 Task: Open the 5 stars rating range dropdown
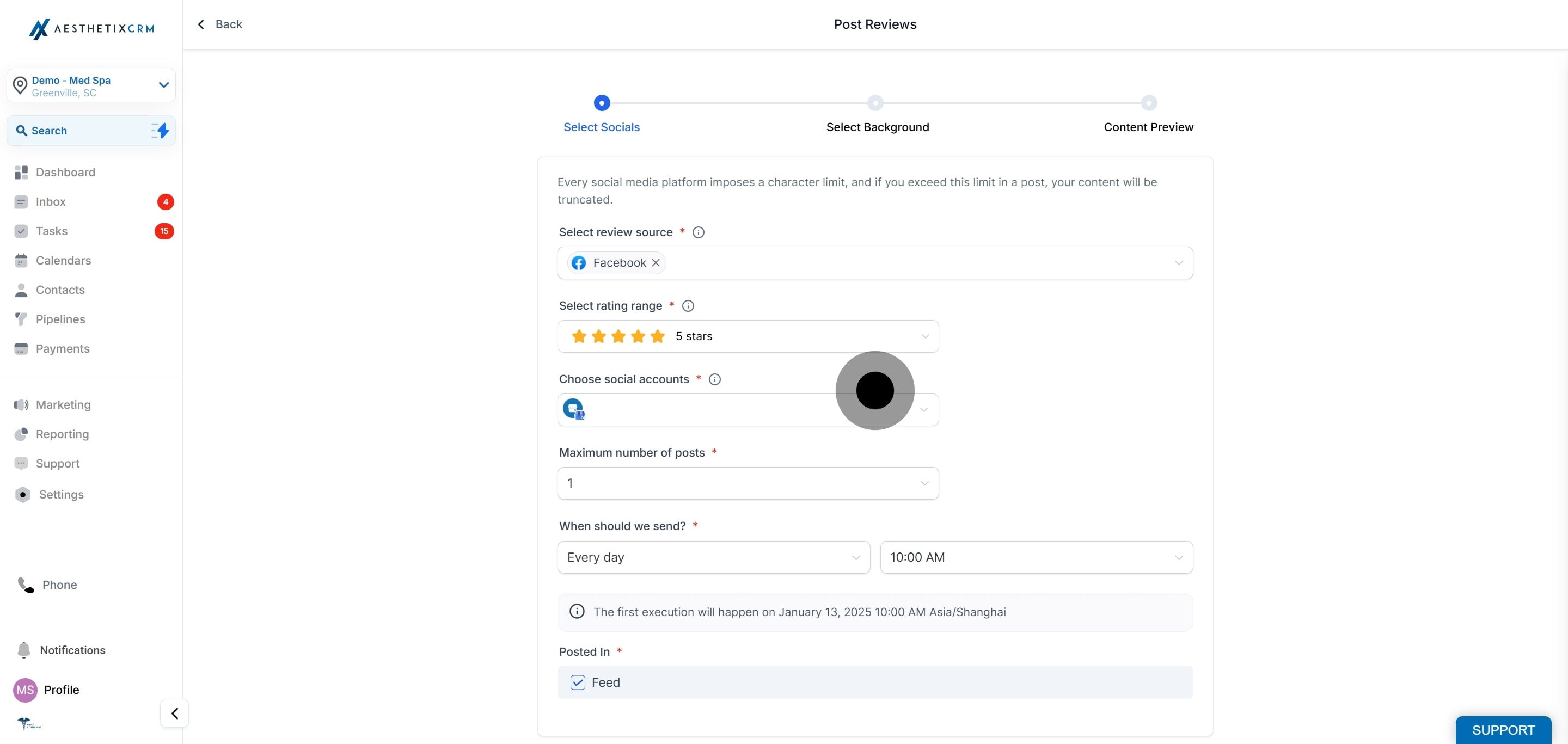click(748, 336)
